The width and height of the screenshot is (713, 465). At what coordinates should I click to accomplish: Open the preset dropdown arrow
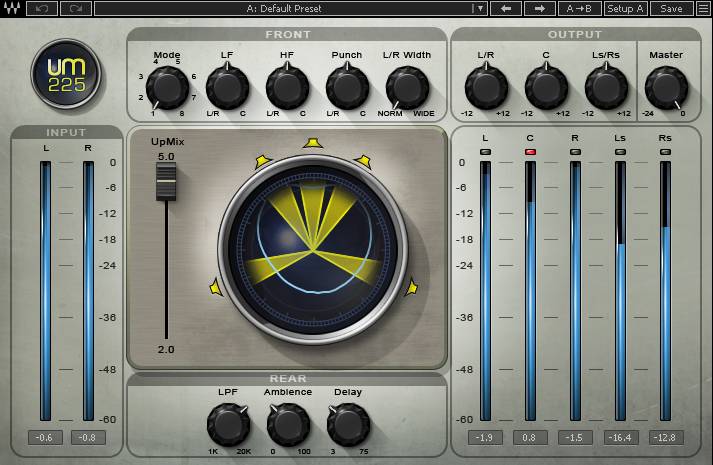[x=480, y=8]
